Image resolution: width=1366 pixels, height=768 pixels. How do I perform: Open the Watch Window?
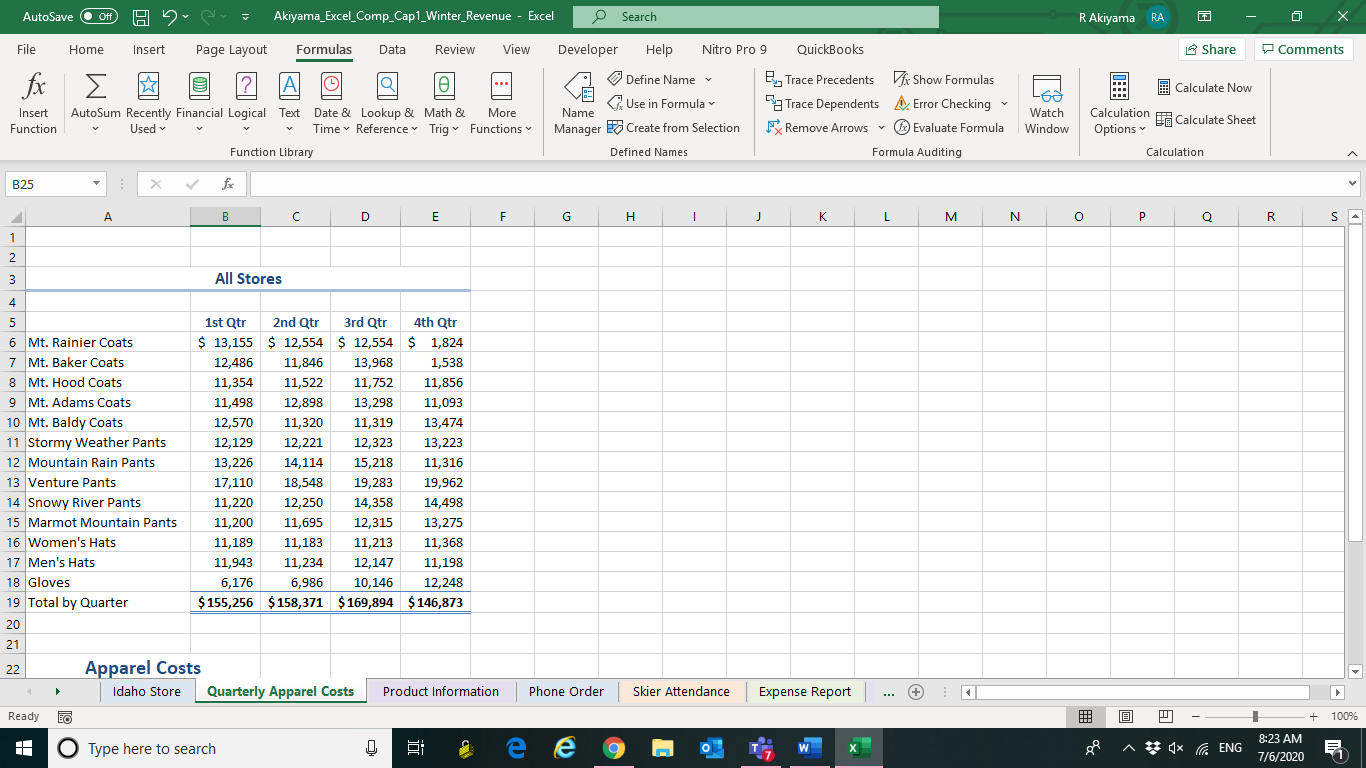click(1046, 103)
